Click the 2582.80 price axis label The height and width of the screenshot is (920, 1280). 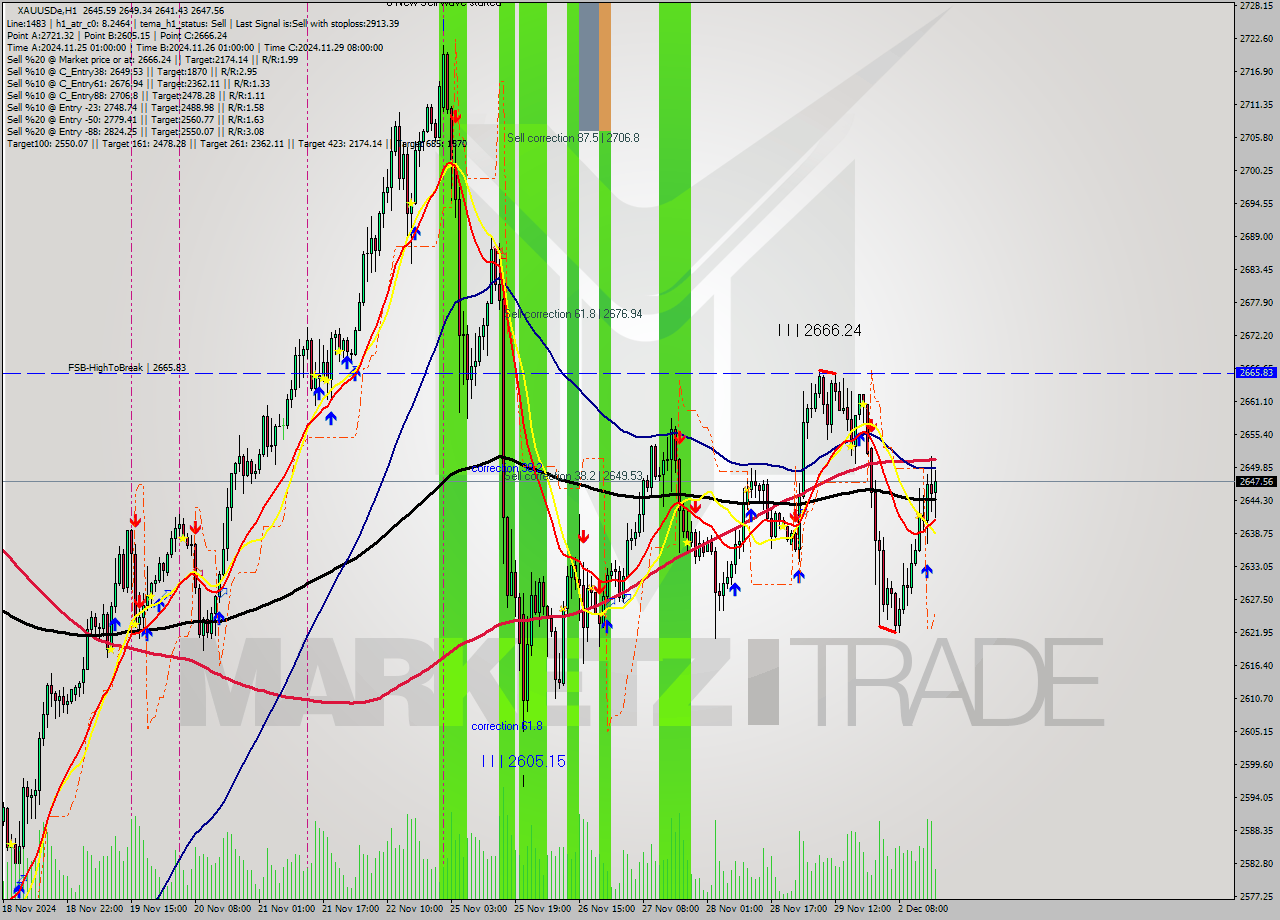point(1255,864)
